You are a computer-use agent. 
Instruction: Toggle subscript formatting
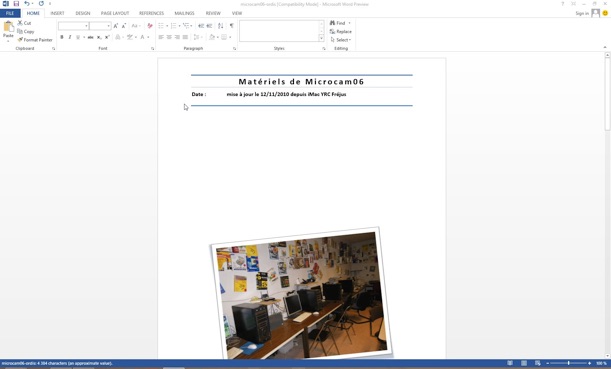[99, 37]
